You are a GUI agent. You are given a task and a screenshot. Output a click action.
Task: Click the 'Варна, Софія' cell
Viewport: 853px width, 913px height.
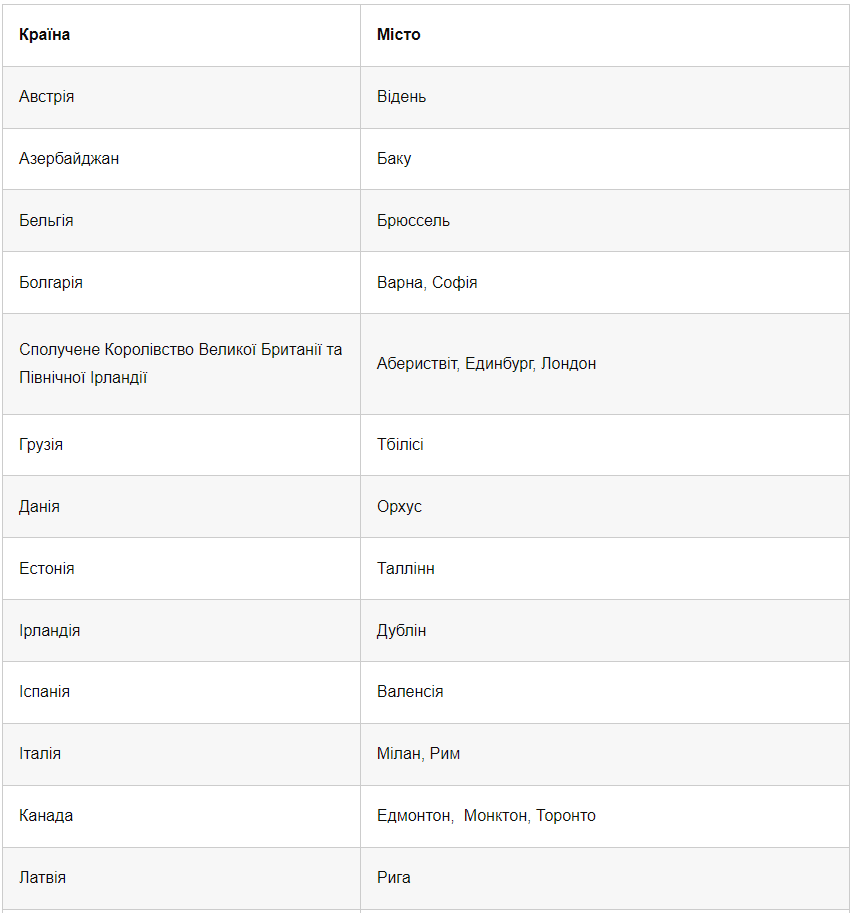point(427,283)
